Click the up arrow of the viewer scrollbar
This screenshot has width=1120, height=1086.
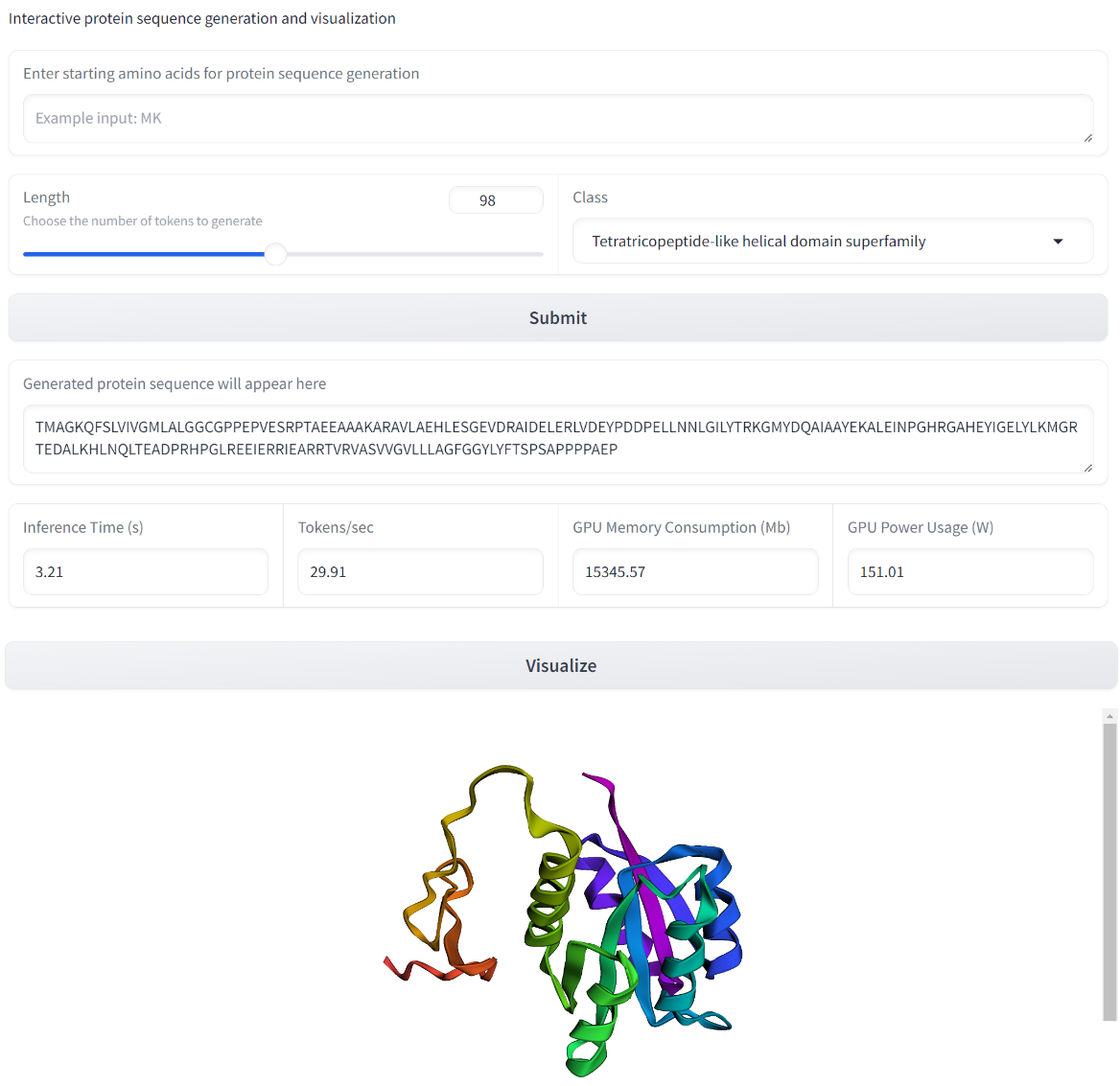(x=1109, y=716)
